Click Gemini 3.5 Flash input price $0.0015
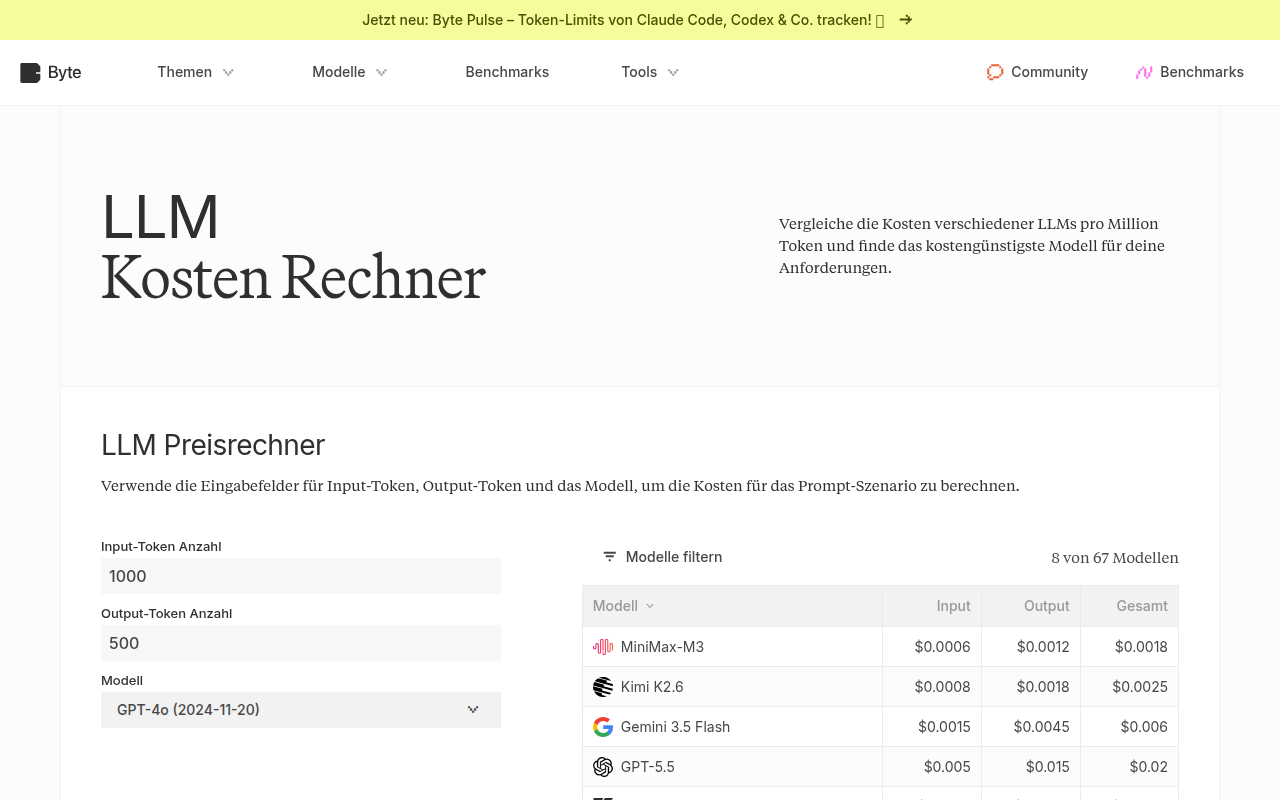Screen dimensions: 1280x800 pyautogui.click(x=944, y=727)
